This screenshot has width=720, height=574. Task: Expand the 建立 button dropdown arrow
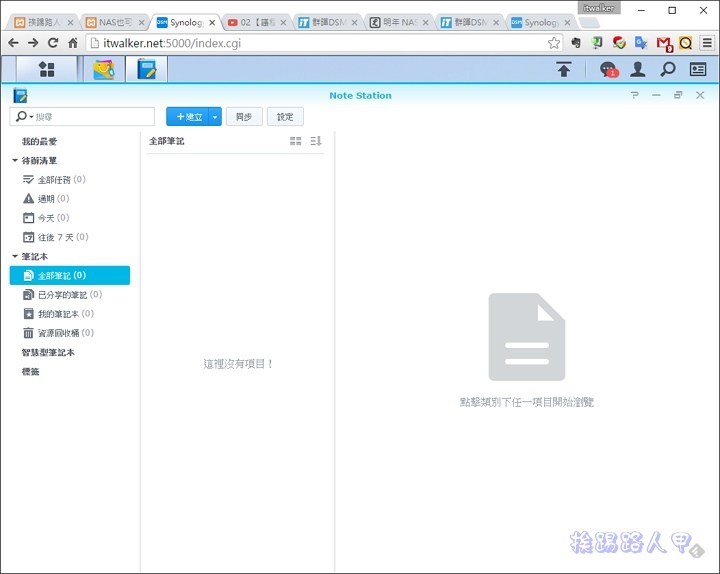tap(215, 117)
